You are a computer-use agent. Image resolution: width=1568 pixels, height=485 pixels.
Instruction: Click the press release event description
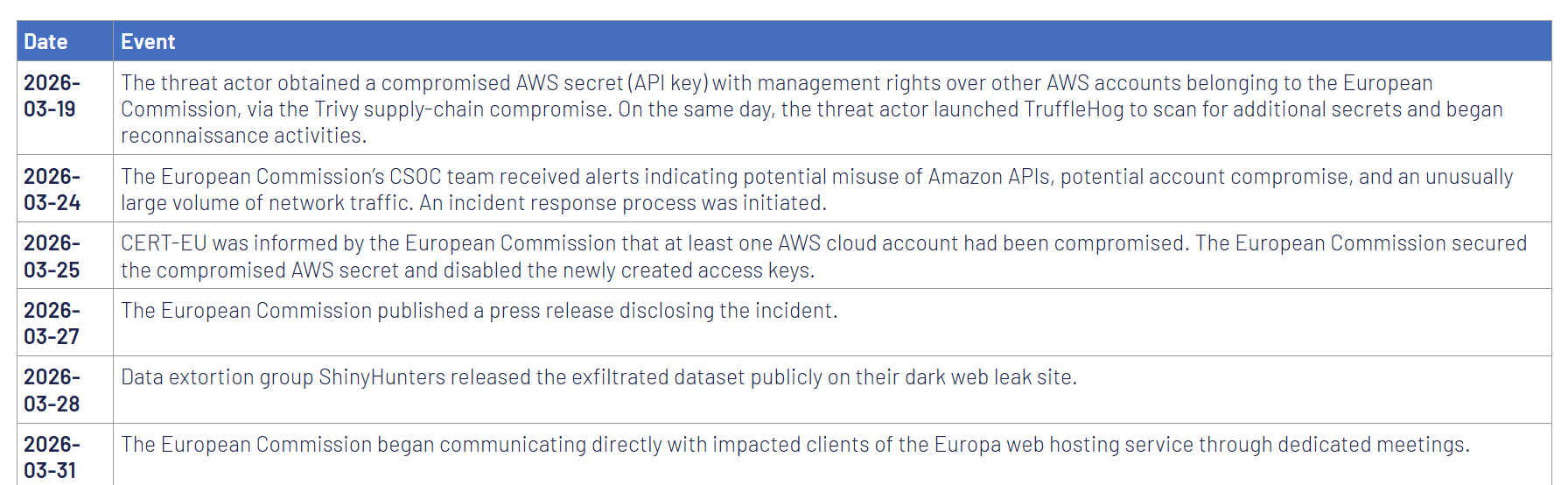(479, 311)
